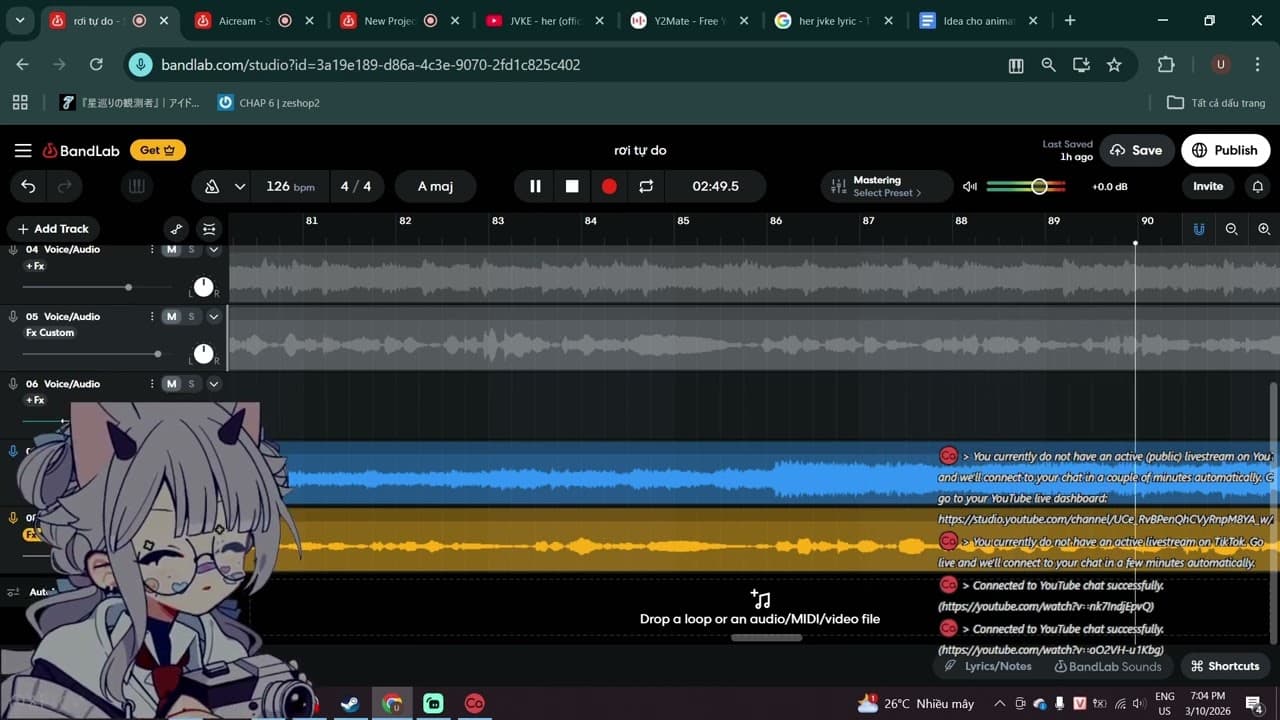The width and height of the screenshot is (1280, 720).
Task: Toggle the metronome
Action: (x=212, y=186)
